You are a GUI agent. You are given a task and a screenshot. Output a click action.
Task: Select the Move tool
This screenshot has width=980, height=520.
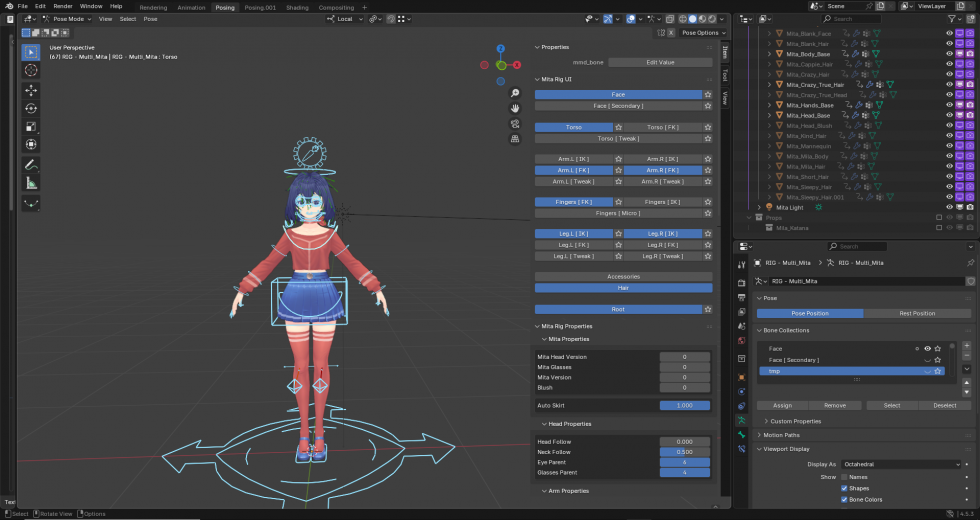[x=31, y=90]
